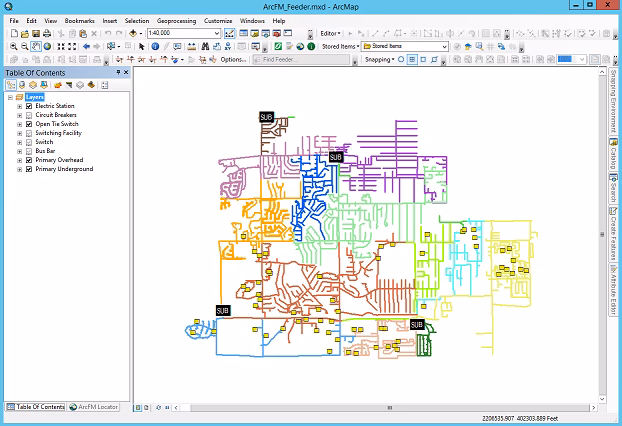Uncheck the Electric Station layer

(29, 106)
